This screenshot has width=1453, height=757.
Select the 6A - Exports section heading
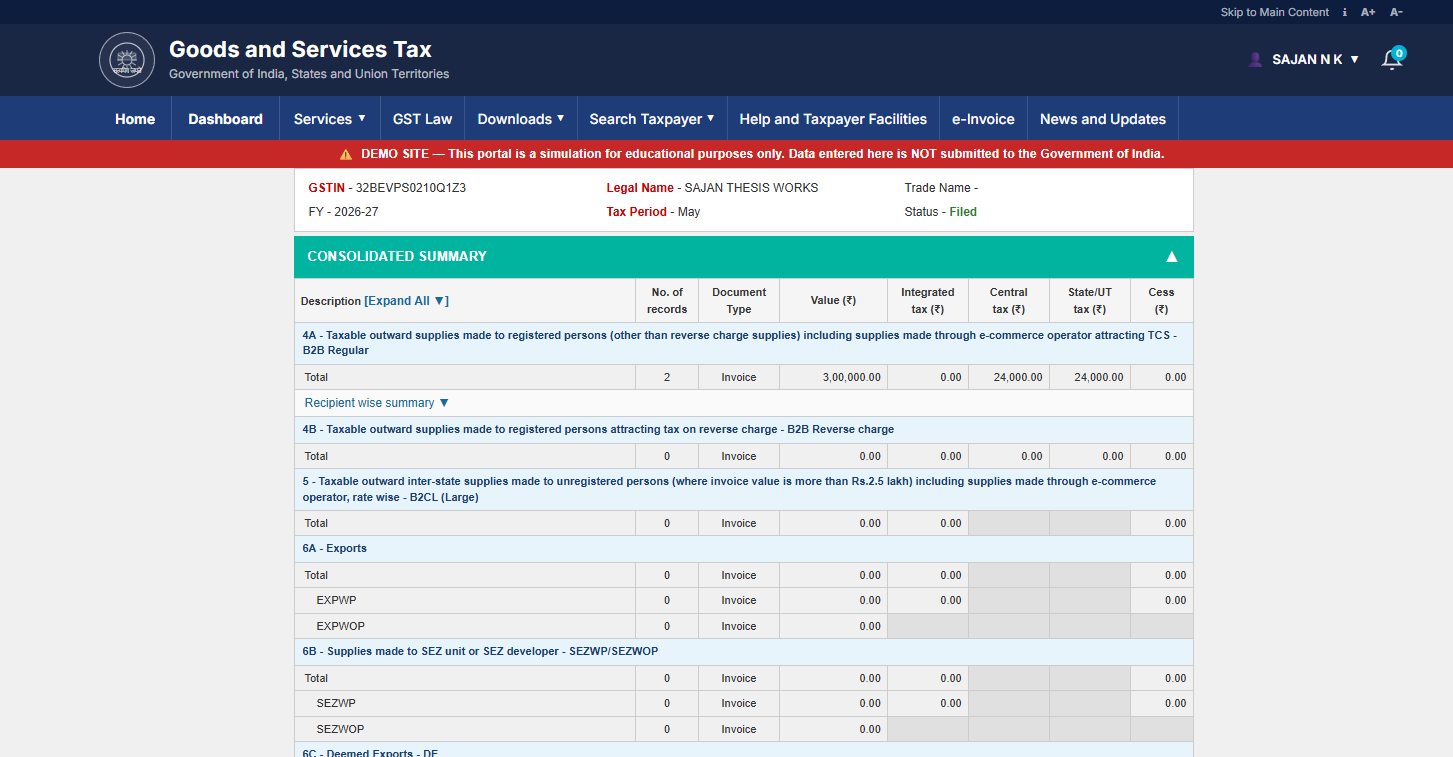point(744,549)
